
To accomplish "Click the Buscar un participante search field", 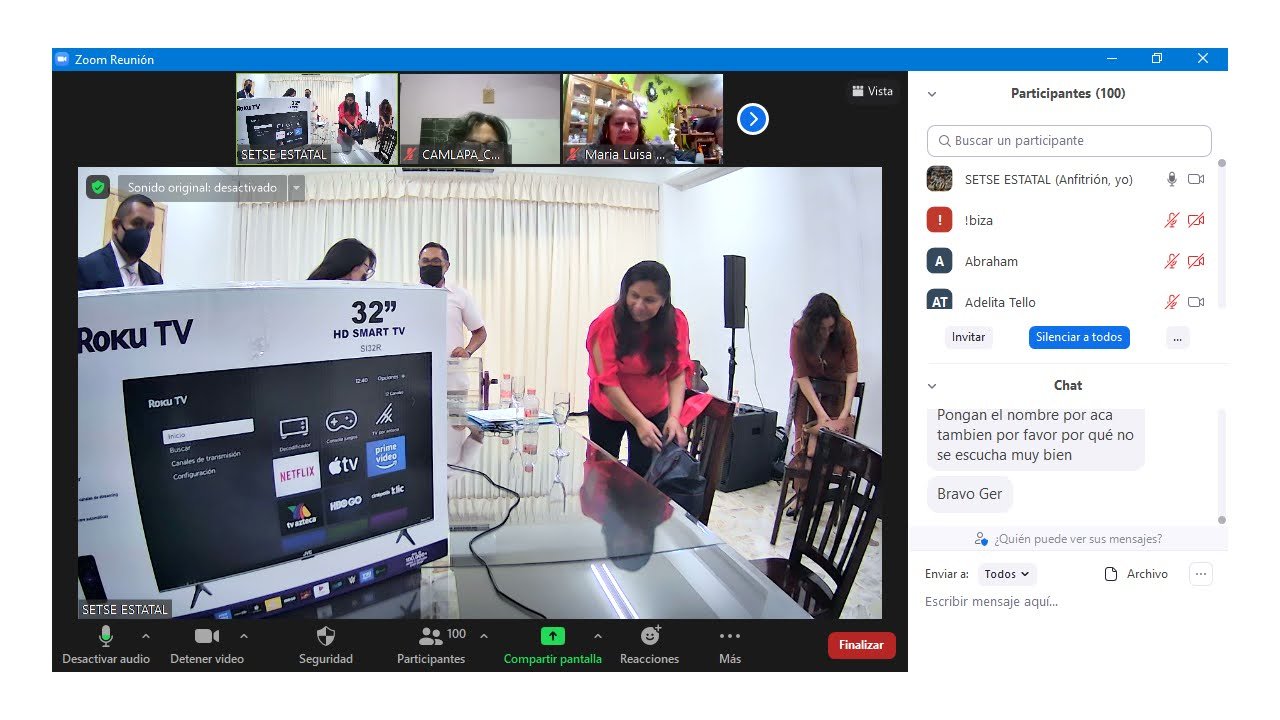I will 1069,141.
